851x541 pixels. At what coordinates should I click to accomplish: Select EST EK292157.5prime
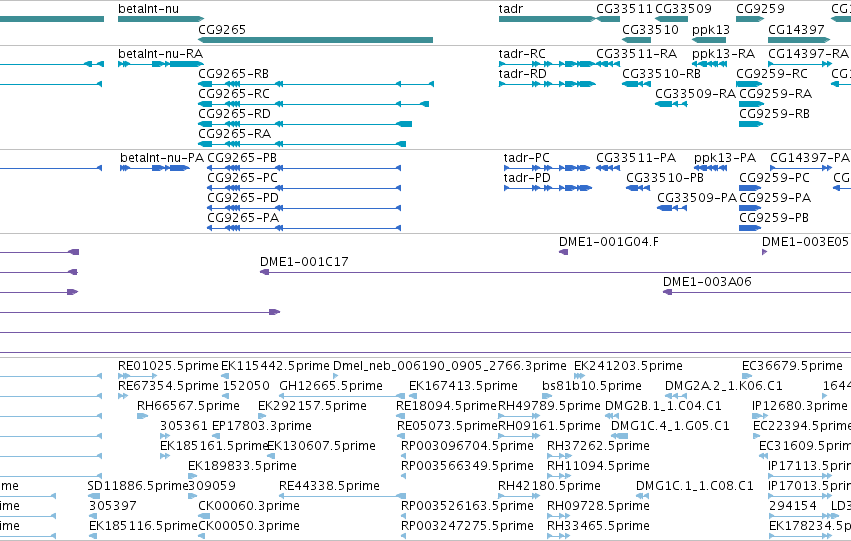[312, 406]
